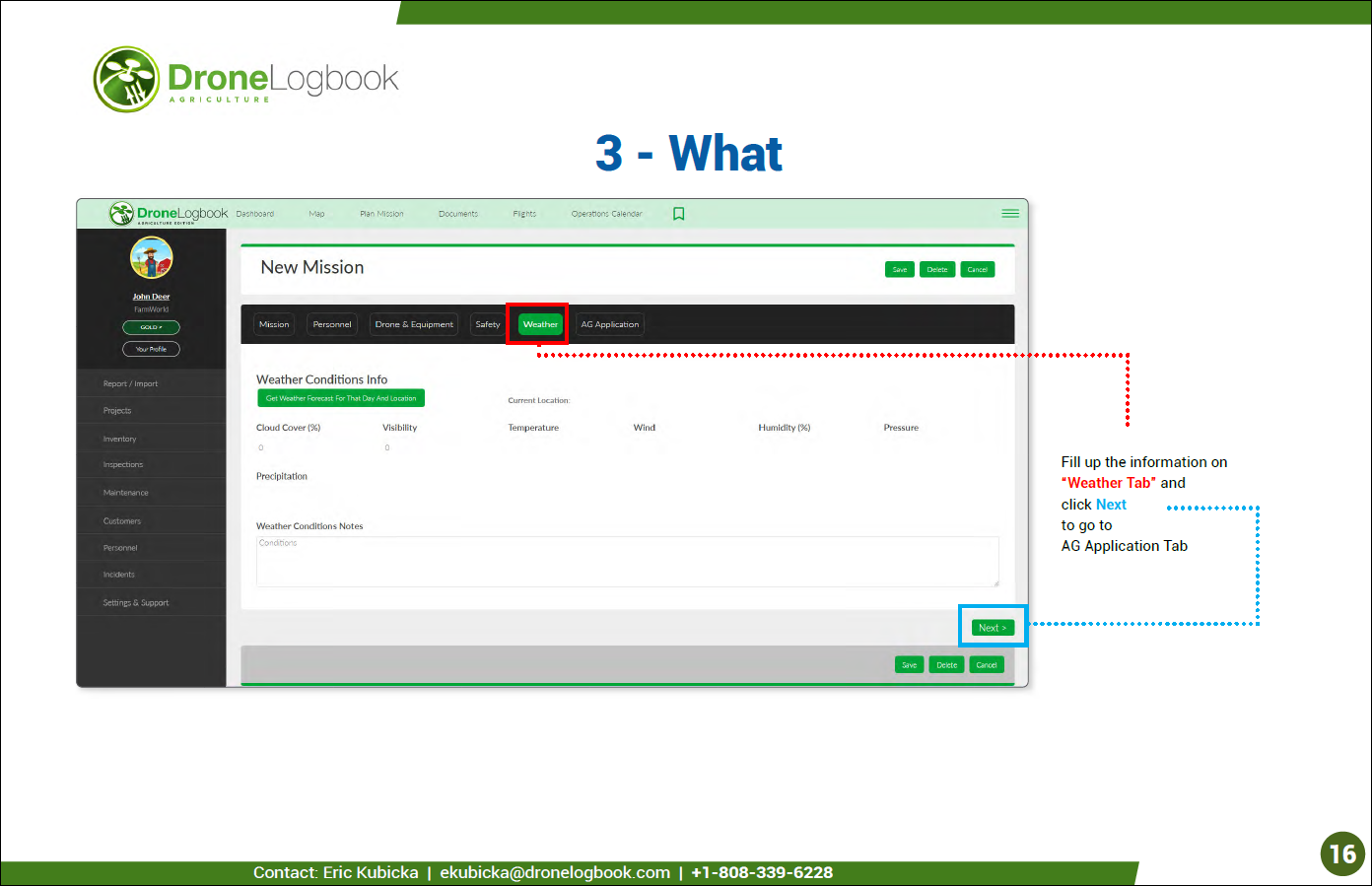1372x886 pixels.
Task: Open Dashboard in the top navigation
Action: 255,214
